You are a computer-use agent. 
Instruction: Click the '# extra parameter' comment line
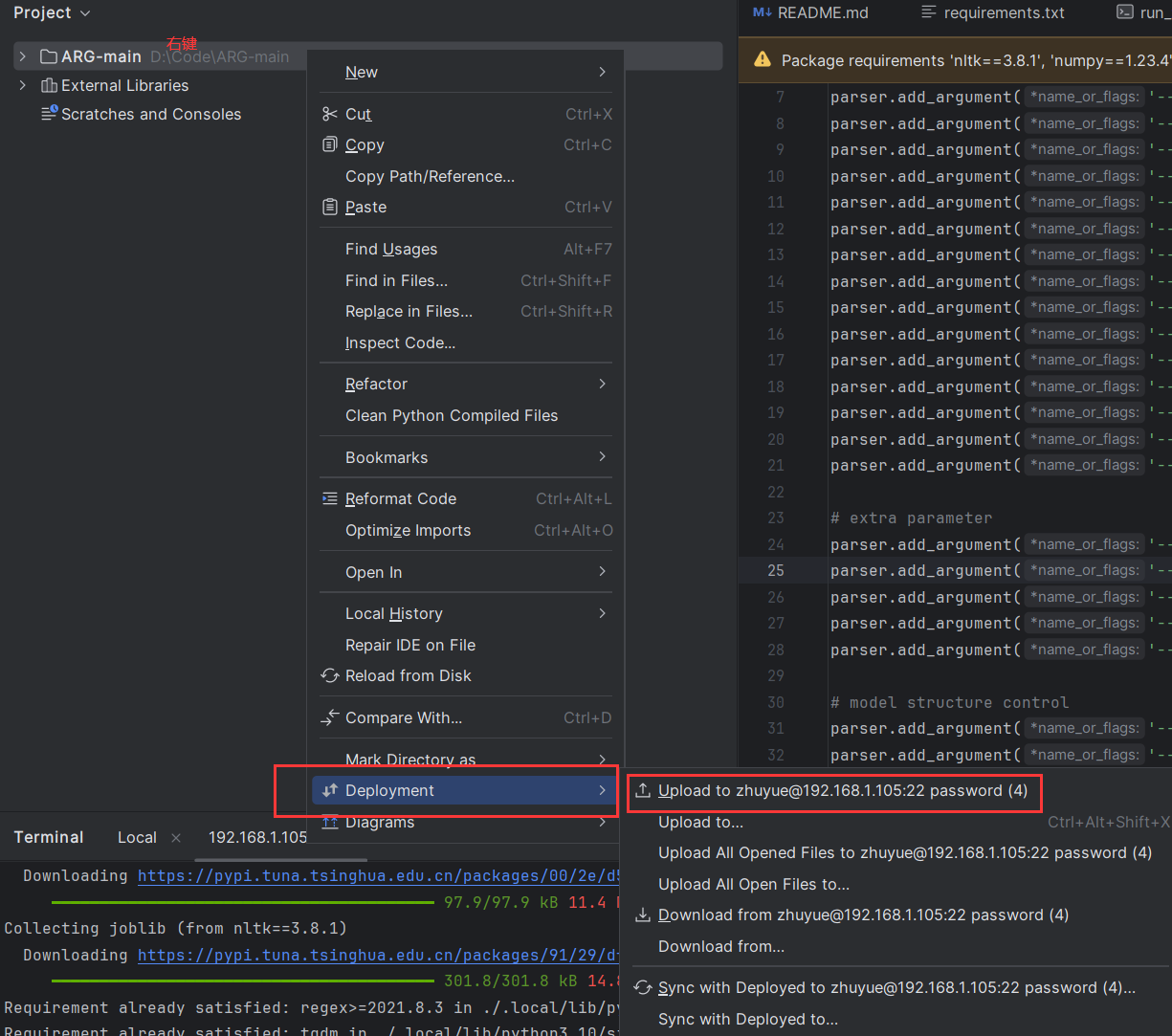[911, 518]
